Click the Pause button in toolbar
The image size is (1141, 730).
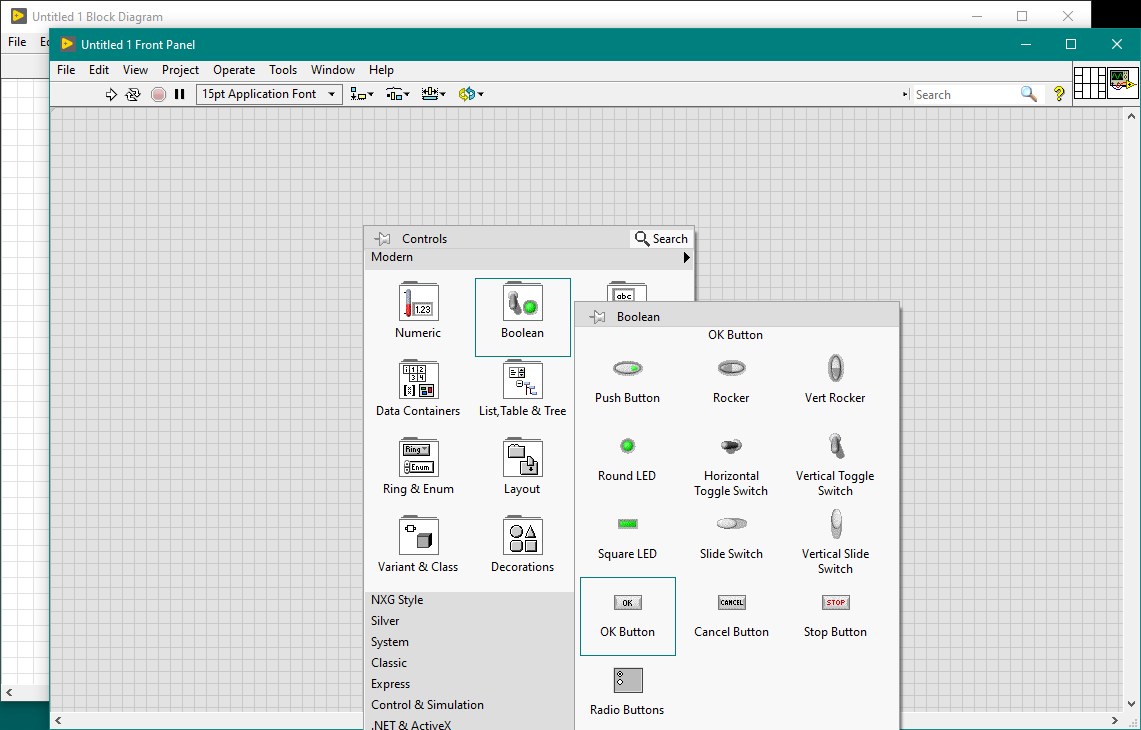tap(180, 94)
